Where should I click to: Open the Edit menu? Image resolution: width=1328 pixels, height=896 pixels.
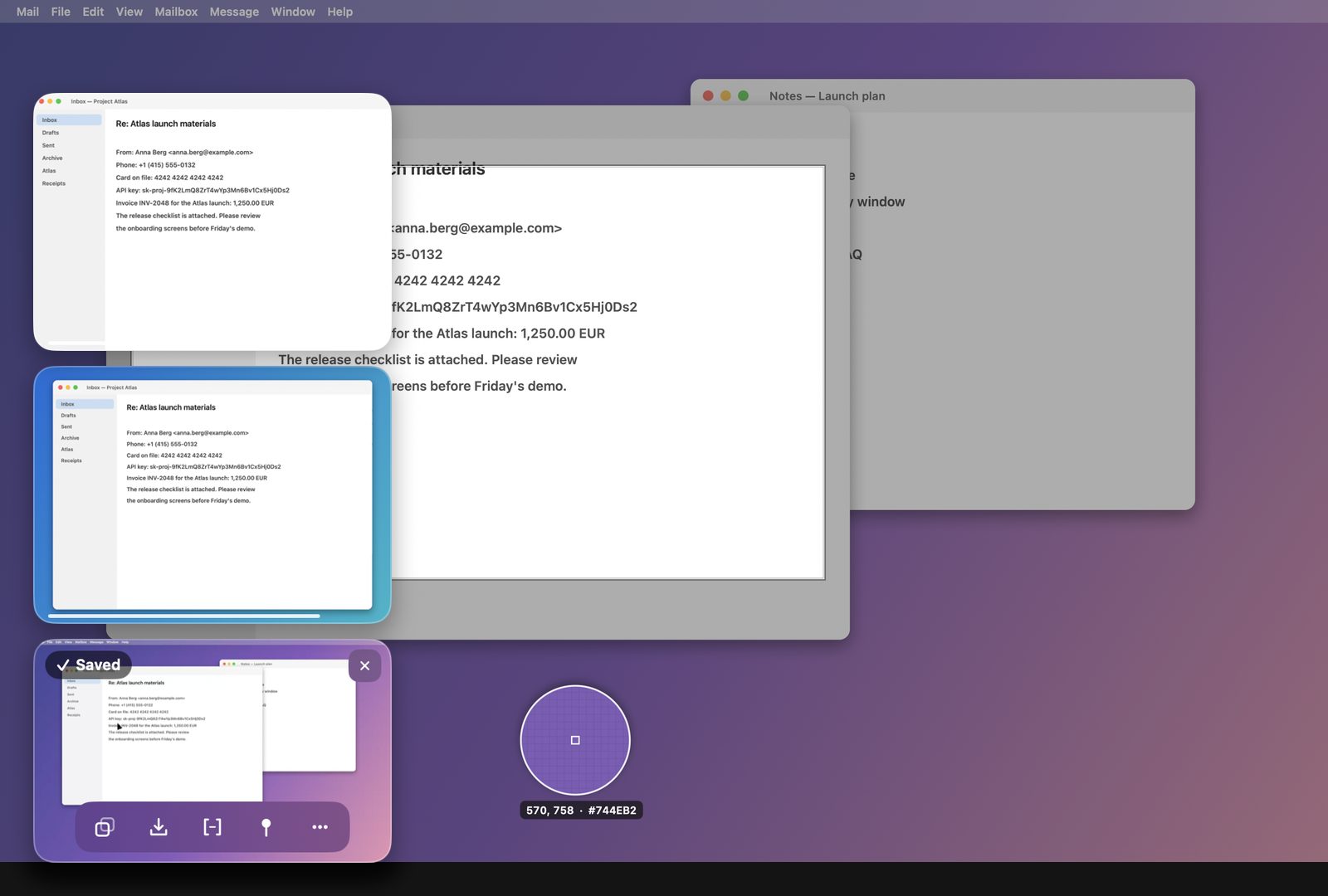point(93,12)
